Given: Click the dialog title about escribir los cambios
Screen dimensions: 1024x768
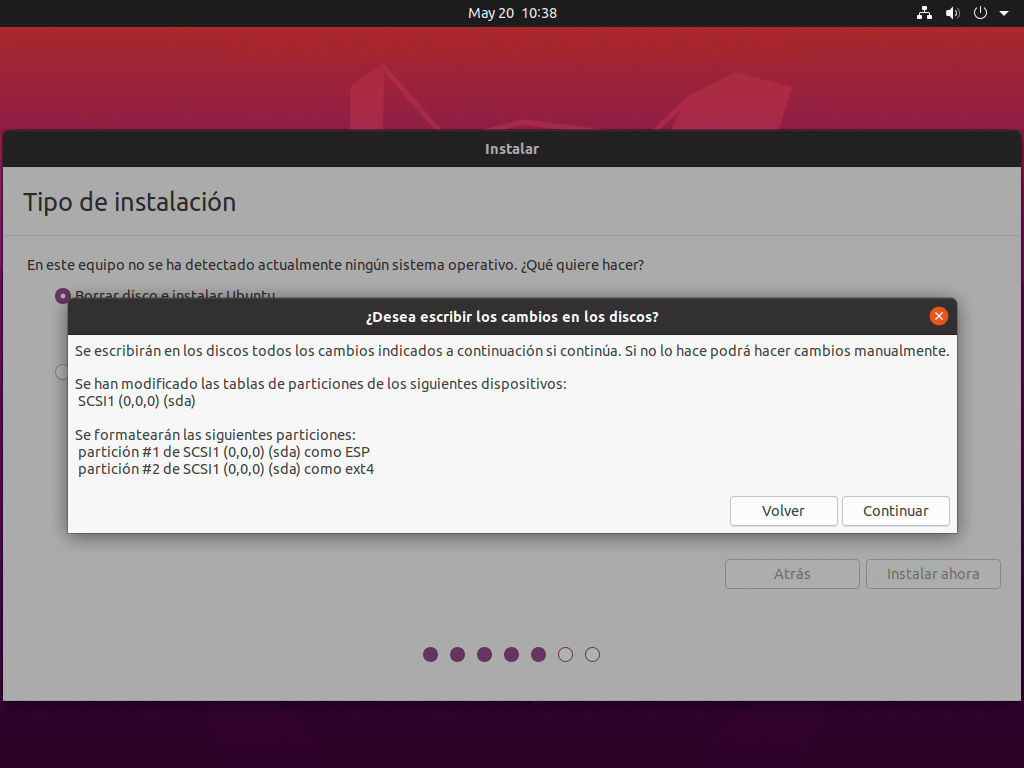Looking at the screenshot, I should pos(512,317).
